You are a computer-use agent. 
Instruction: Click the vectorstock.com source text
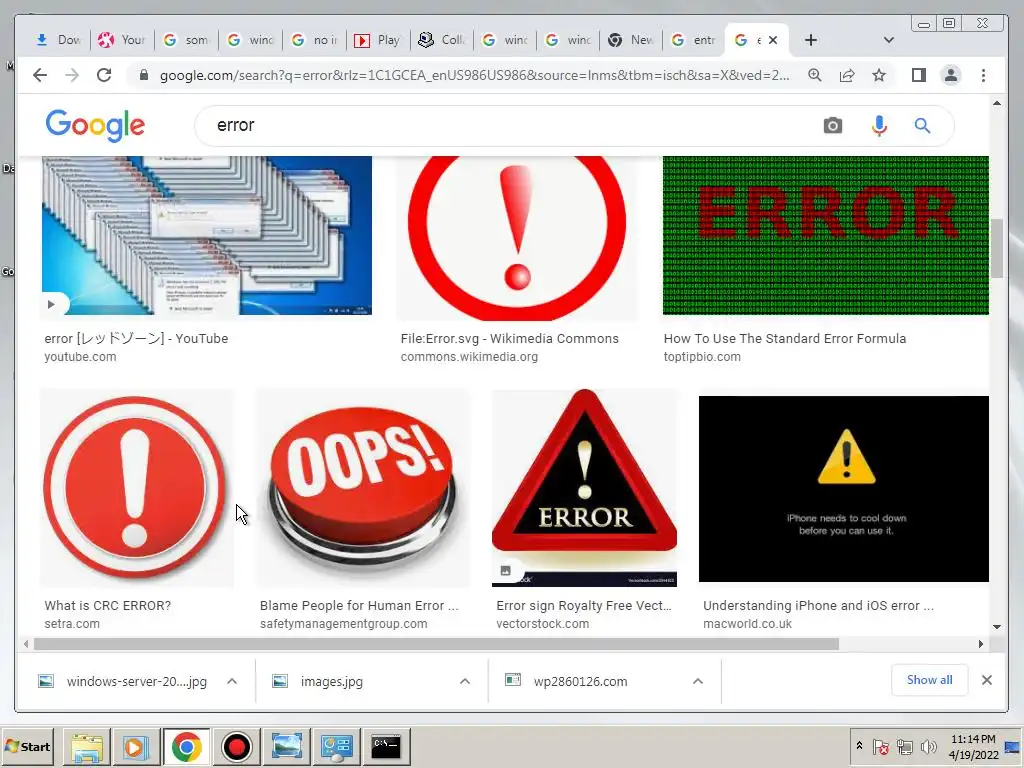[543, 624]
